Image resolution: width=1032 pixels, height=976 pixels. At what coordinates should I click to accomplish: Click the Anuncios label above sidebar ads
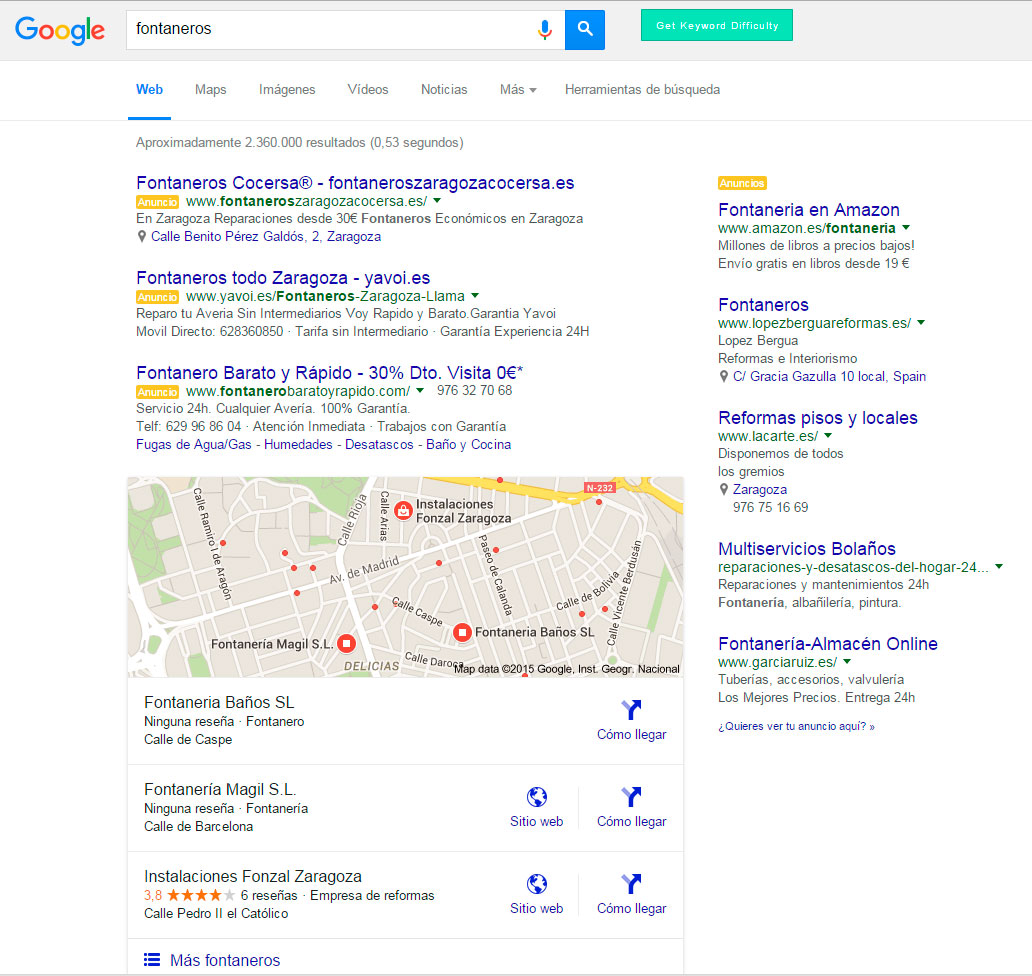click(742, 183)
